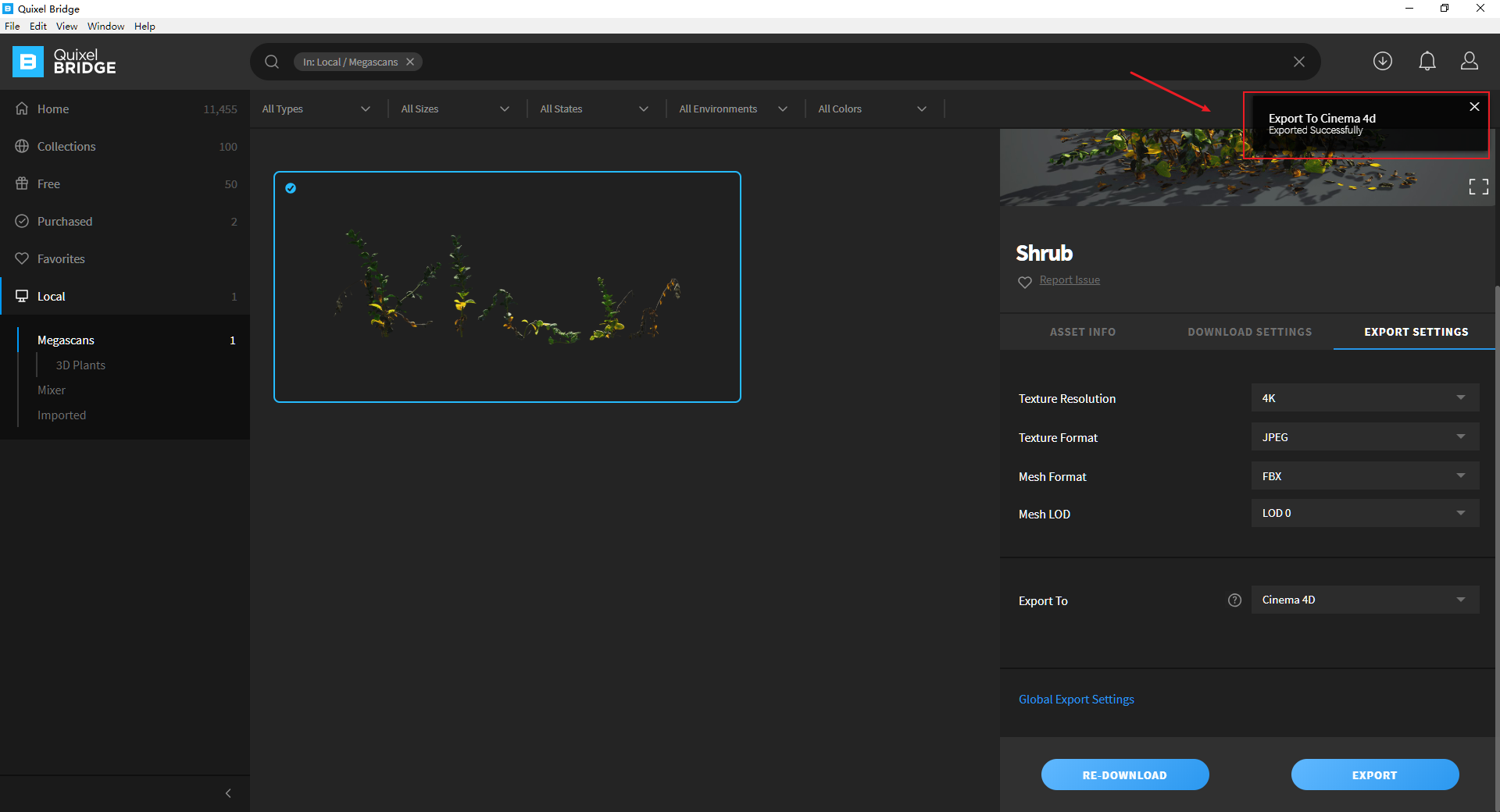The height and width of the screenshot is (812, 1500).
Task: Switch to the Asset Info tab
Action: point(1083,332)
